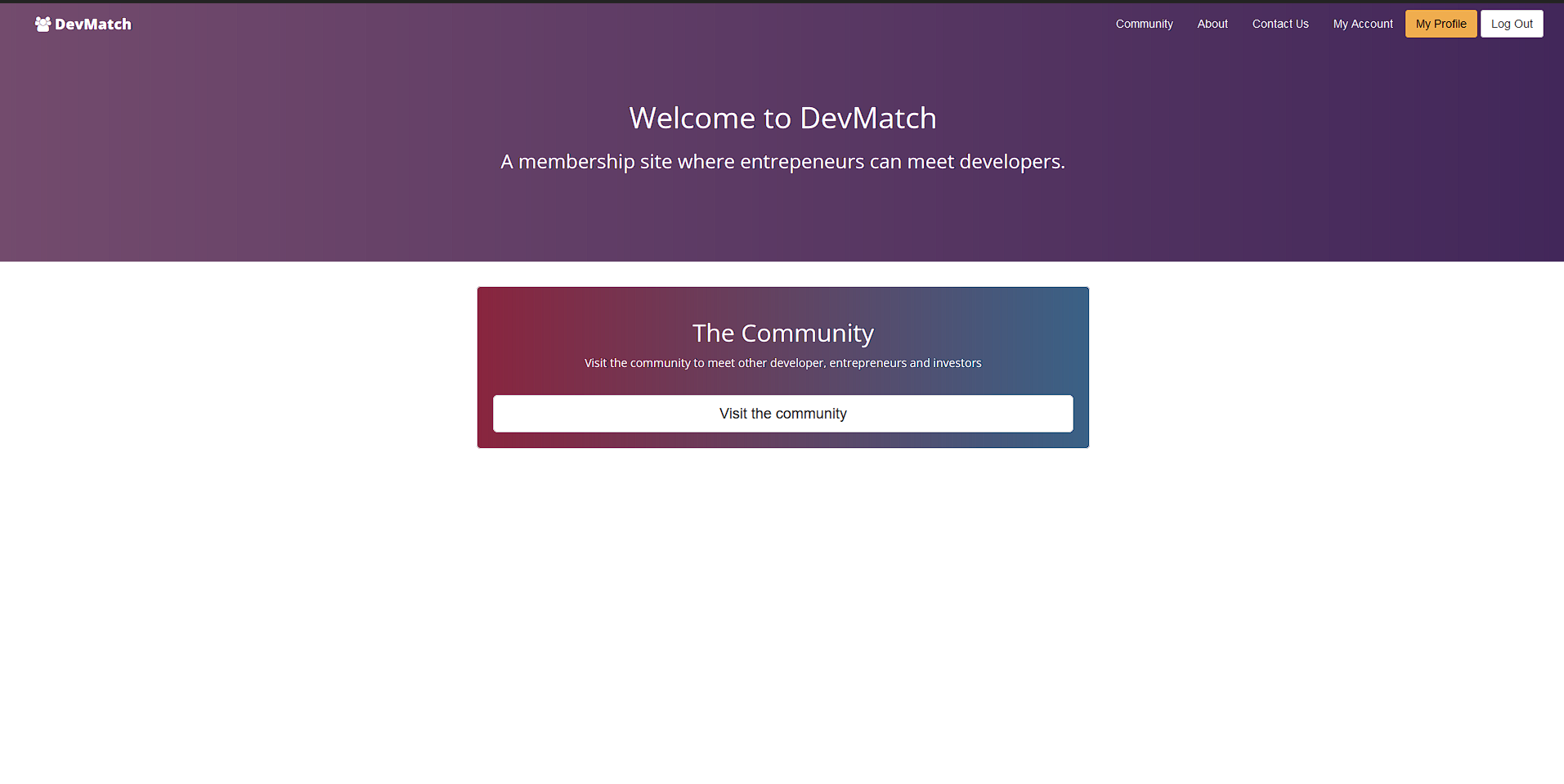Click the Welcome to DevMatch headline
1564x784 pixels.
tap(782, 118)
